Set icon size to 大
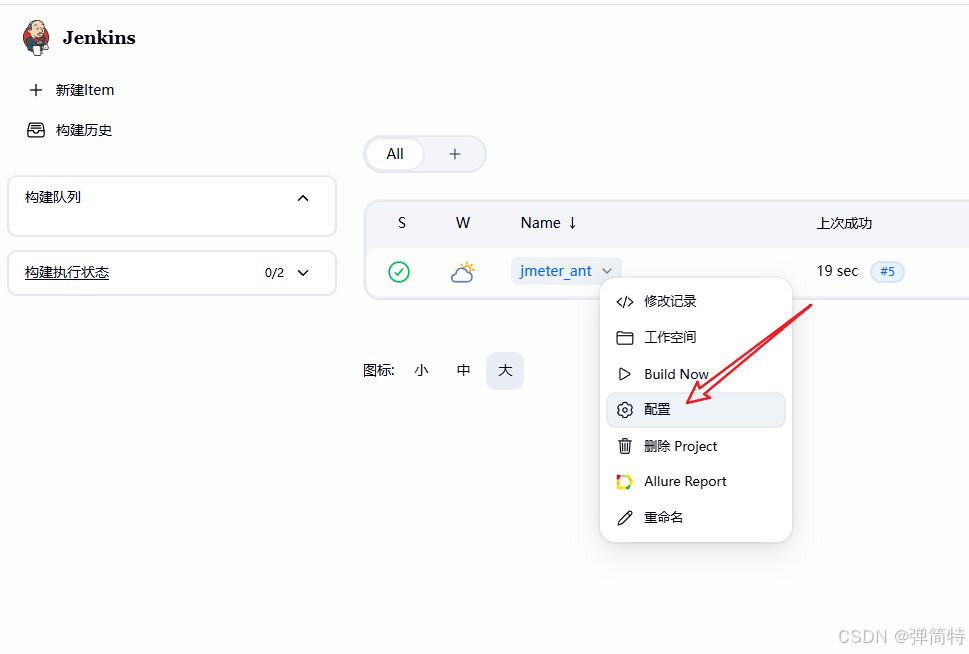The height and width of the screenshot is (654, 969). (x=505, y=371)
